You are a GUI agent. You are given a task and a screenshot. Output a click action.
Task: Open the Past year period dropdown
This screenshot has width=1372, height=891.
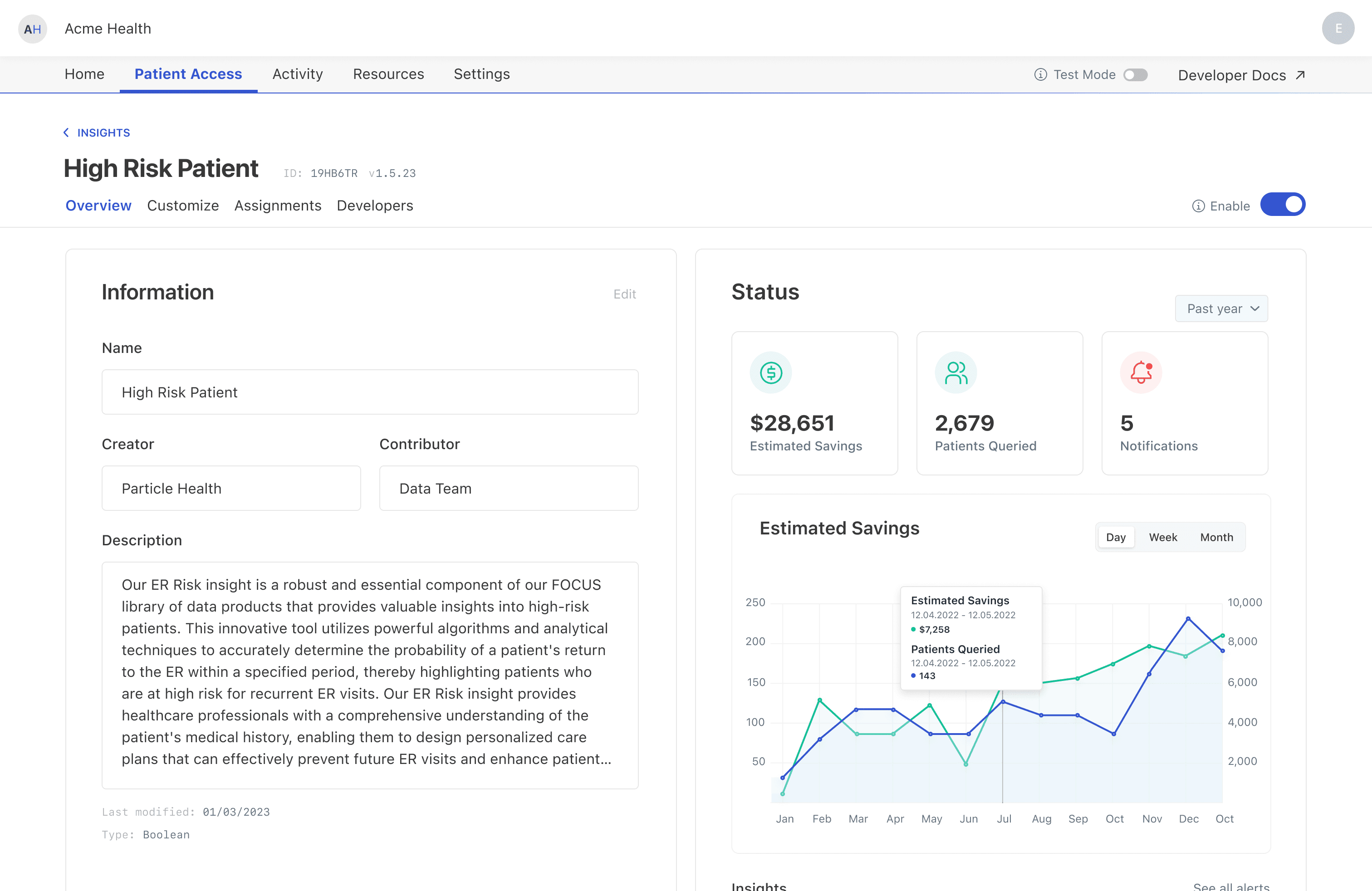(1221, 309)
